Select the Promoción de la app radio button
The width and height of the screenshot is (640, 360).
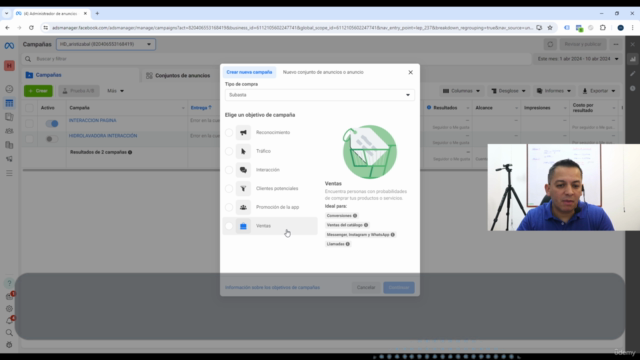click(x=229, y=207)
